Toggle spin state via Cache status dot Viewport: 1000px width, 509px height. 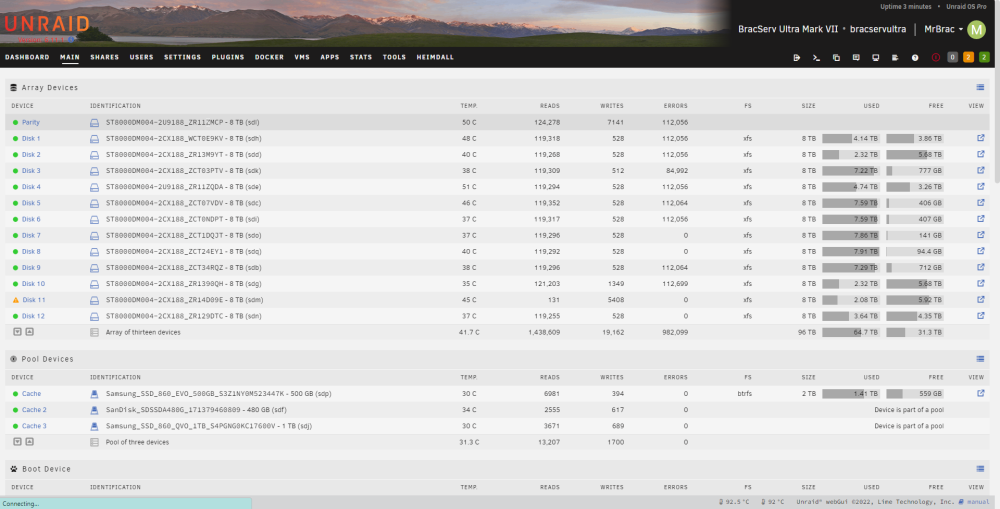click(15, 394)
